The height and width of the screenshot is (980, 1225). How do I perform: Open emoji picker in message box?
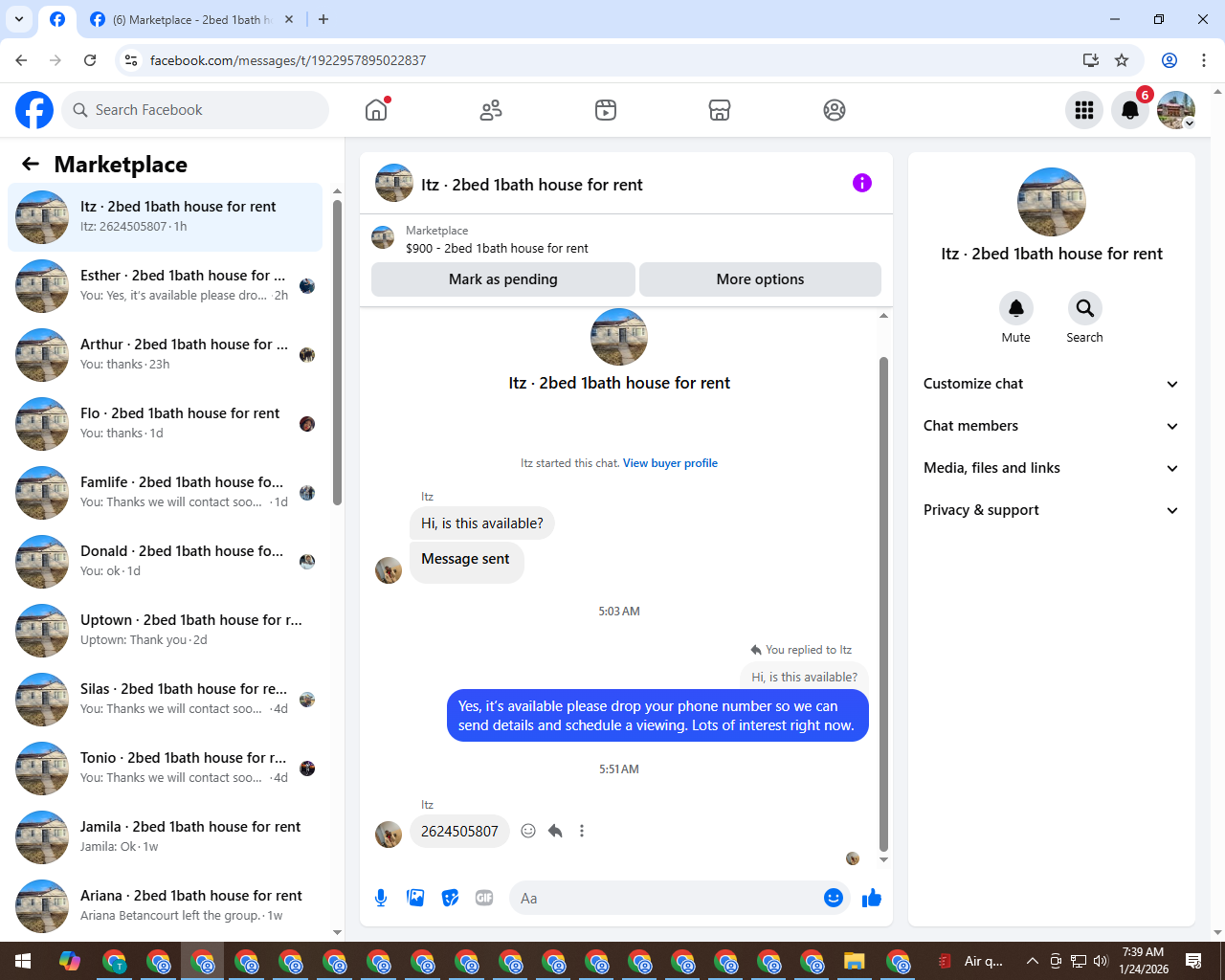[x=834, y=898]
